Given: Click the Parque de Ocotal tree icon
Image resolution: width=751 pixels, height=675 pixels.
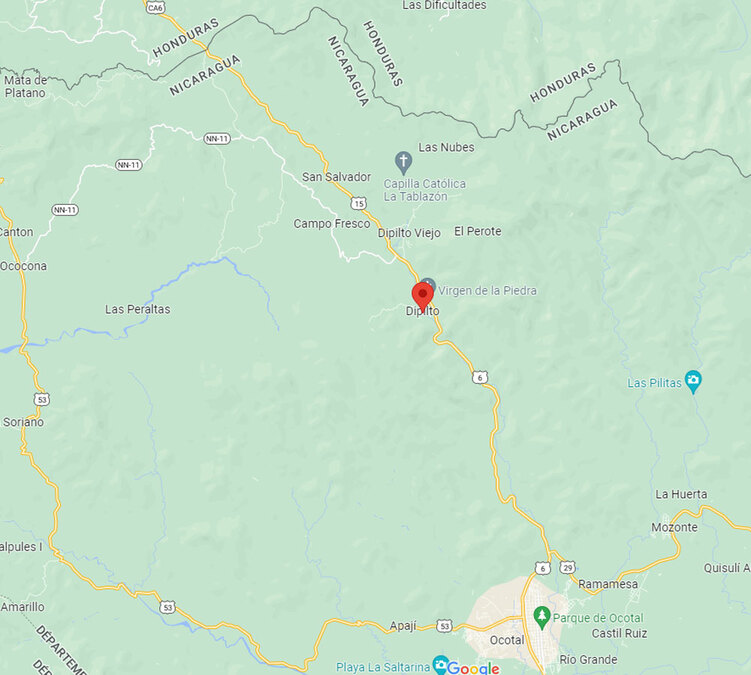Looking at the screenshot, I should 542,618.
